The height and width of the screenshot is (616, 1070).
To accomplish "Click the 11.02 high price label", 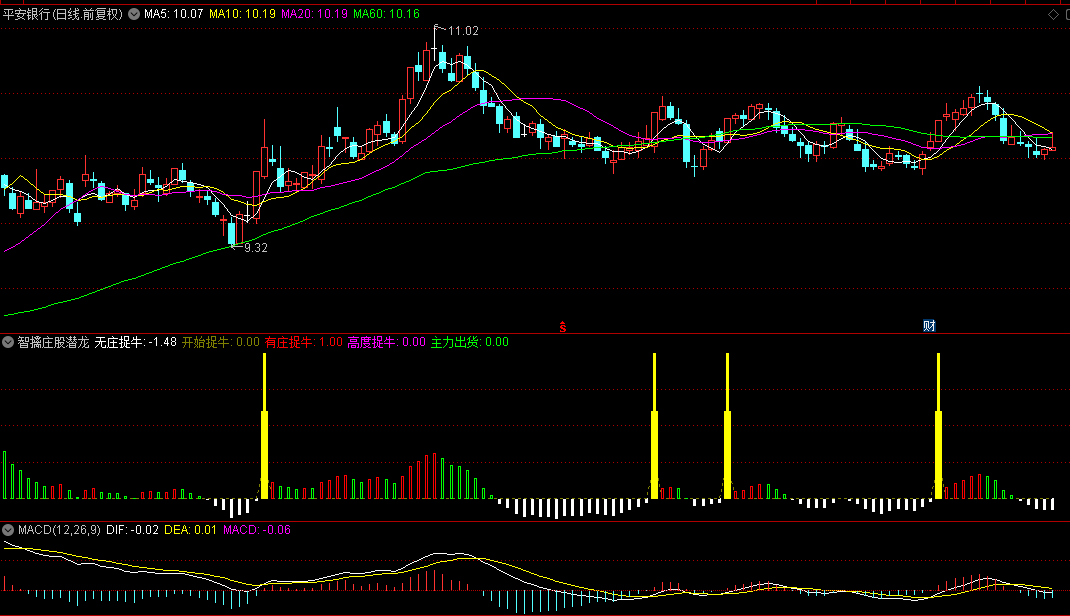I will (x=463, y=31).
